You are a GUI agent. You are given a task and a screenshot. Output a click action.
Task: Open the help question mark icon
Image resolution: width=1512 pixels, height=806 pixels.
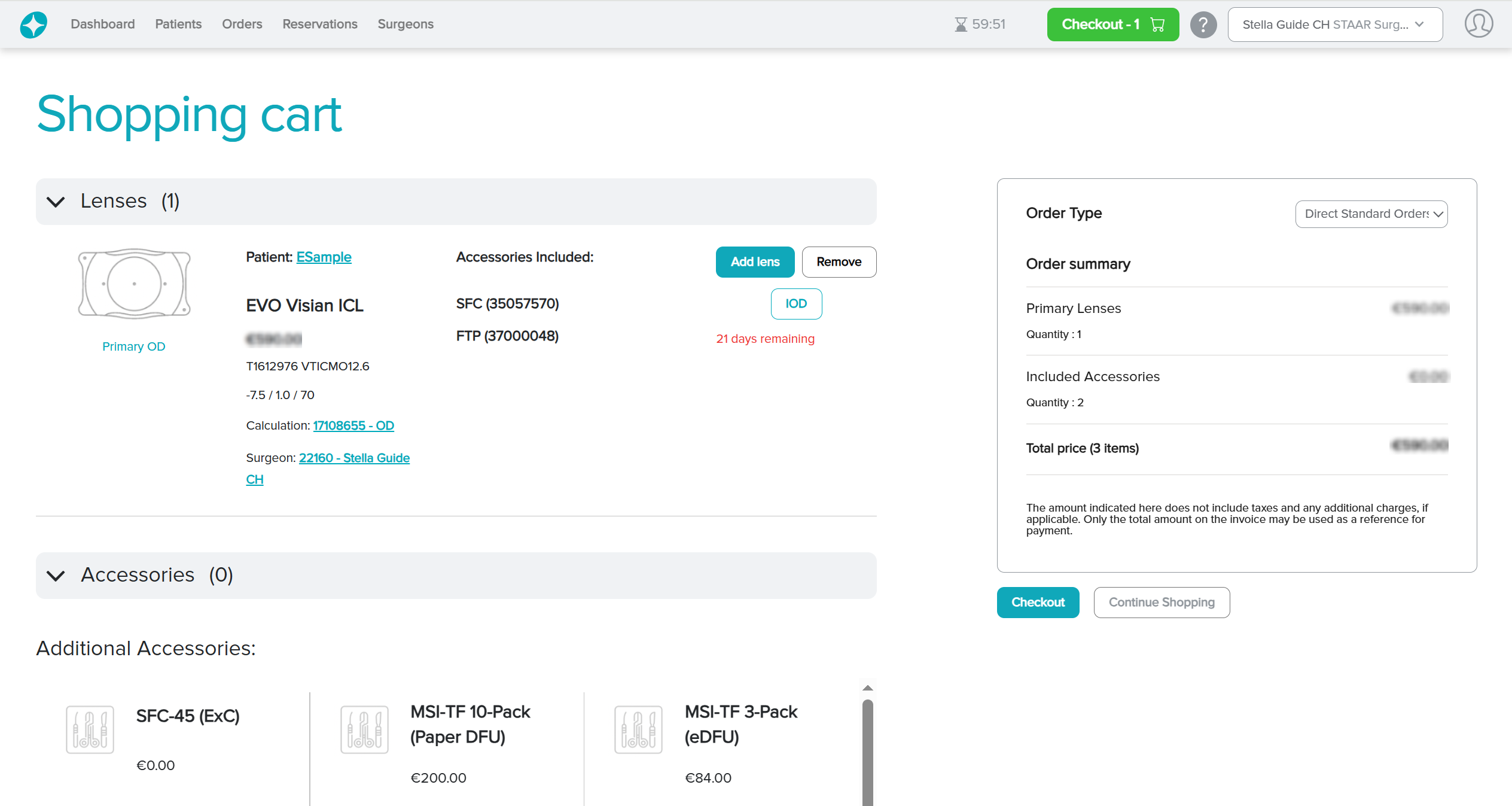tap(1203, 25)
